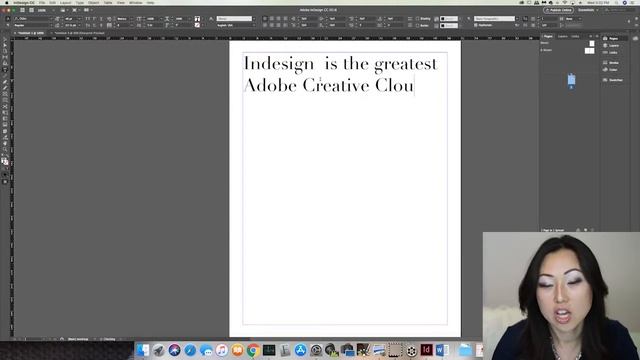Open the character style dropdown
Image resolution: width=640 pixels, height=360 pixels.
click(x=254, y=19)
